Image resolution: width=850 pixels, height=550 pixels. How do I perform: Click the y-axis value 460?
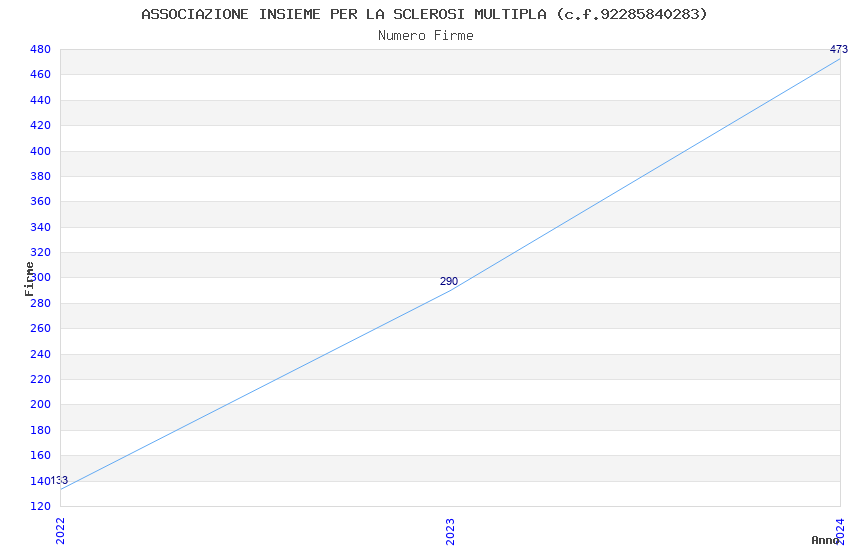coord(40,74)
